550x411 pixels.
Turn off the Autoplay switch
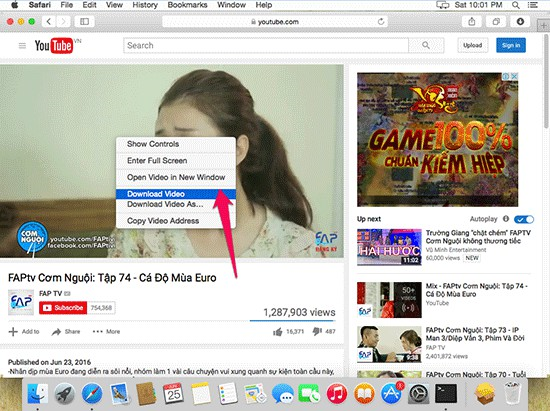pyautogui.click(x=524, y=219)
